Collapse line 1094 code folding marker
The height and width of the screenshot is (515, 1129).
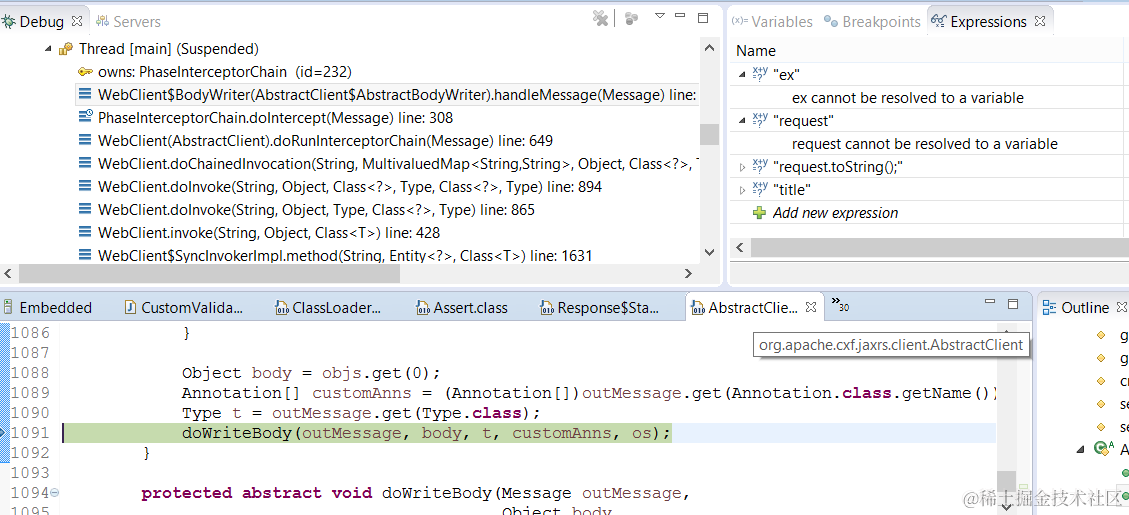(55, 493)
